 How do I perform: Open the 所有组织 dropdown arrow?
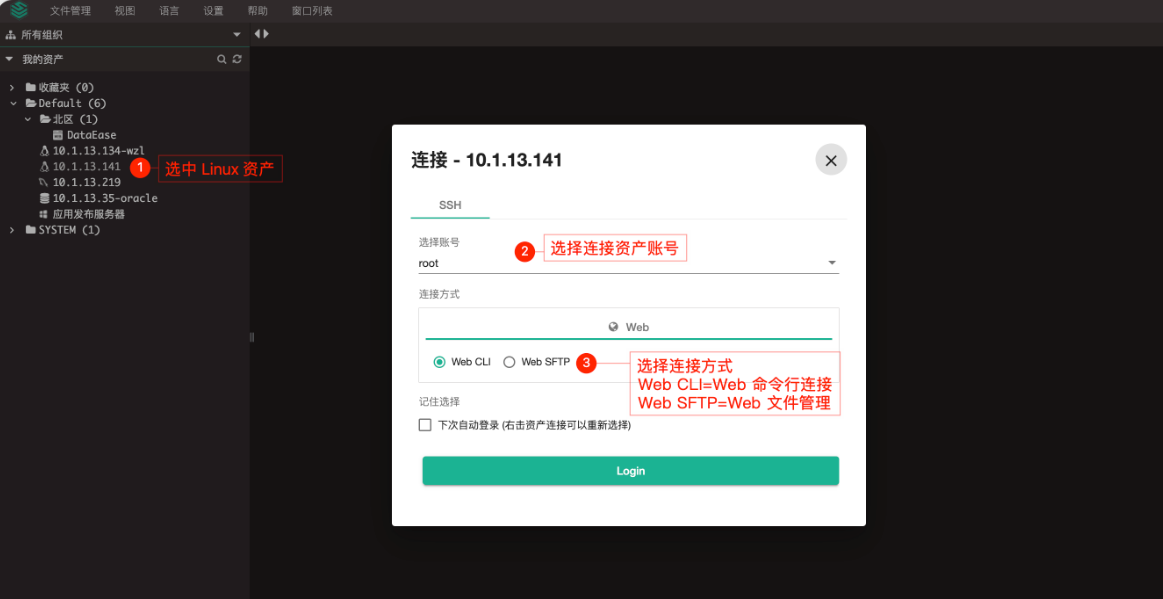click(x=237, y=35)
